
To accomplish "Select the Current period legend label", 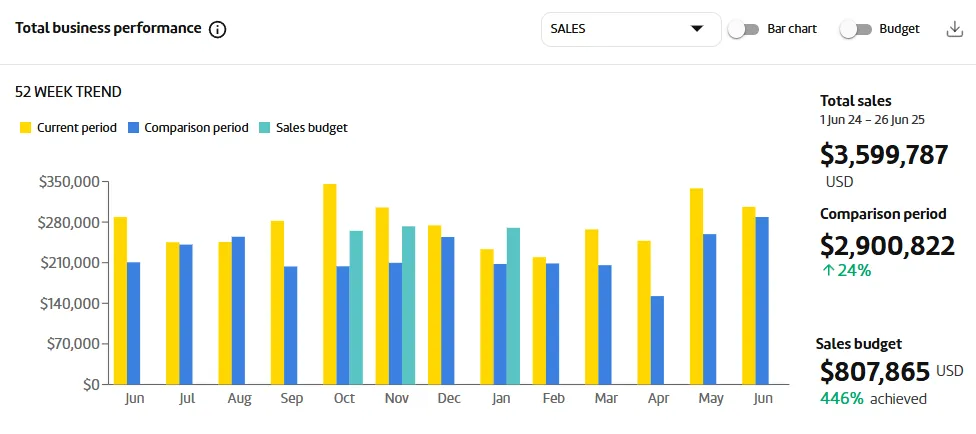I will (x=77, y=128).
